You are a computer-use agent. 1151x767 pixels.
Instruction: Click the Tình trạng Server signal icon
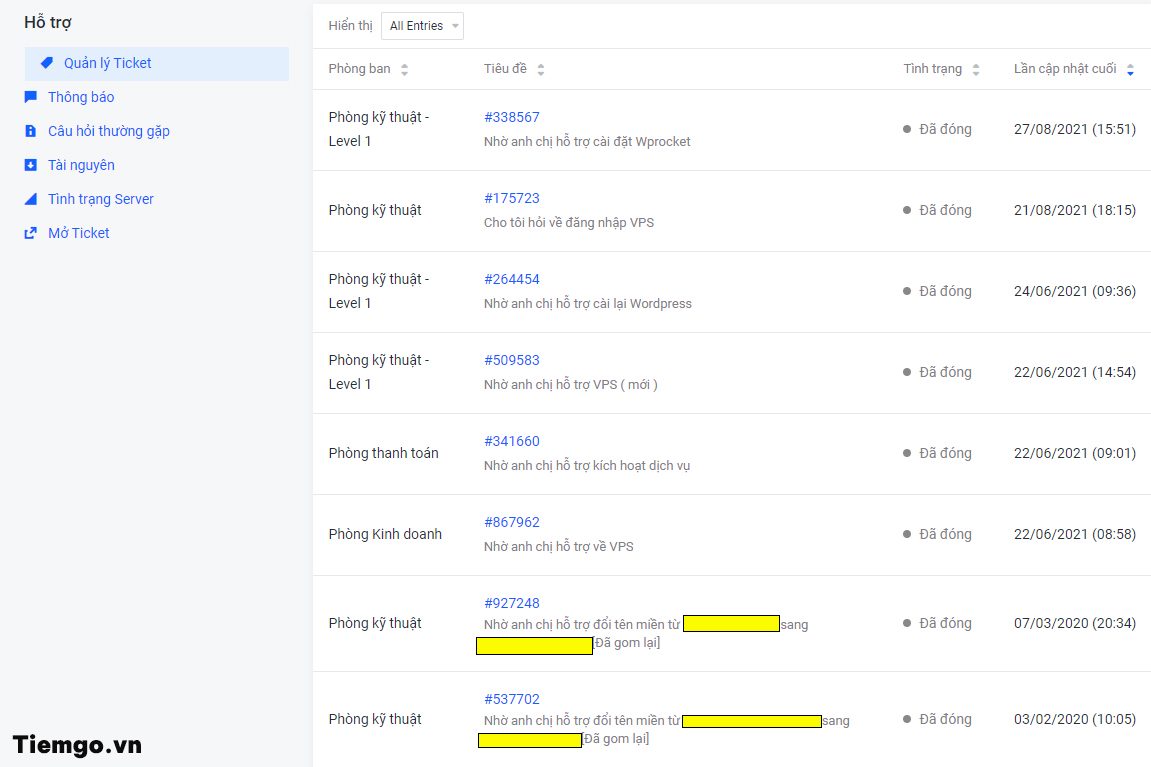tap(31, 199)
